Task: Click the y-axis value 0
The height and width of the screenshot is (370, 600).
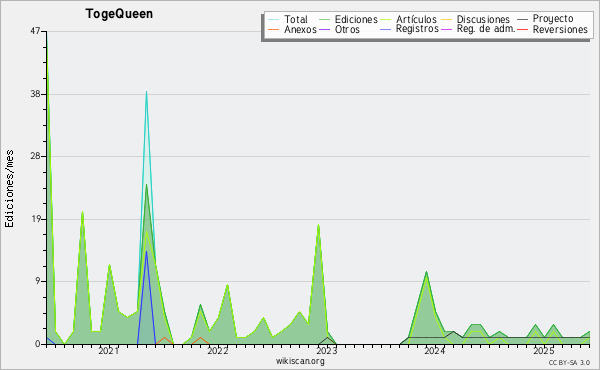Action: click(38, 344)
